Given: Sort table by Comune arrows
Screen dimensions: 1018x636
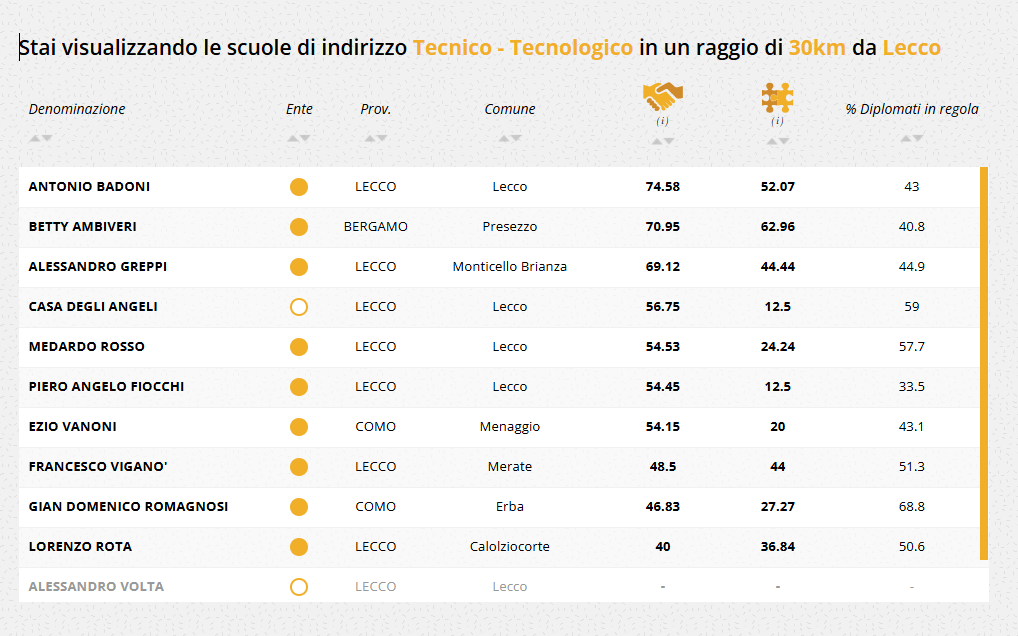Looking at the screenshot, I should [510, 138].
